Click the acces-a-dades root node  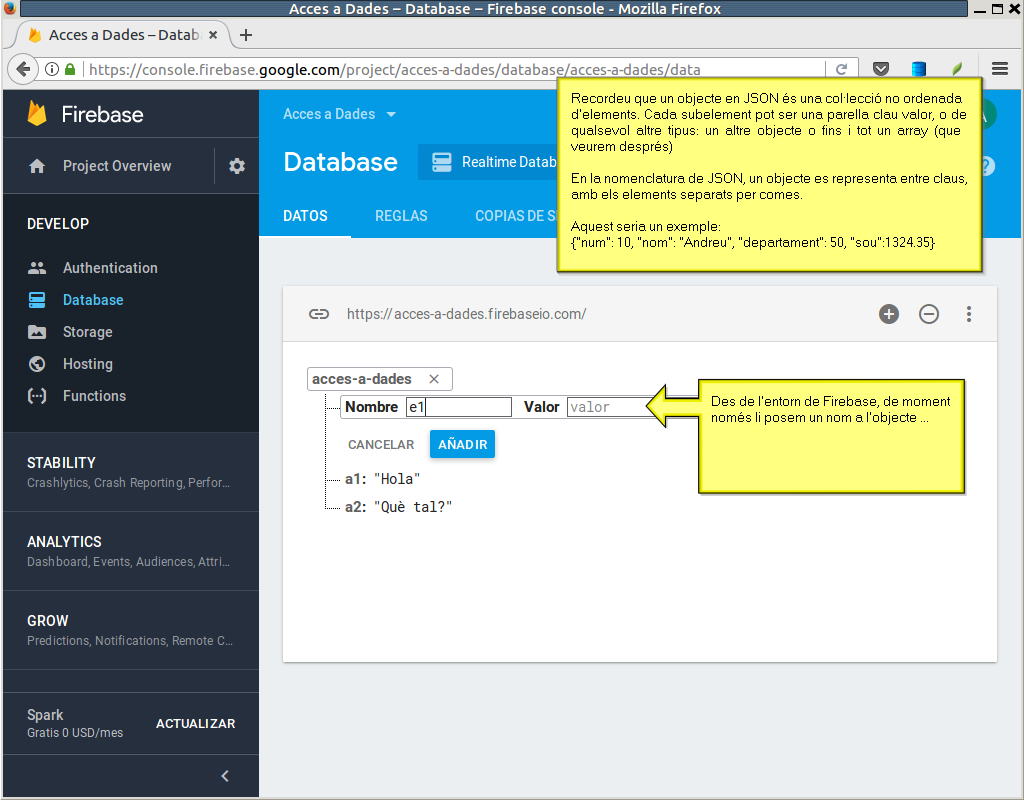click(362, 379)
